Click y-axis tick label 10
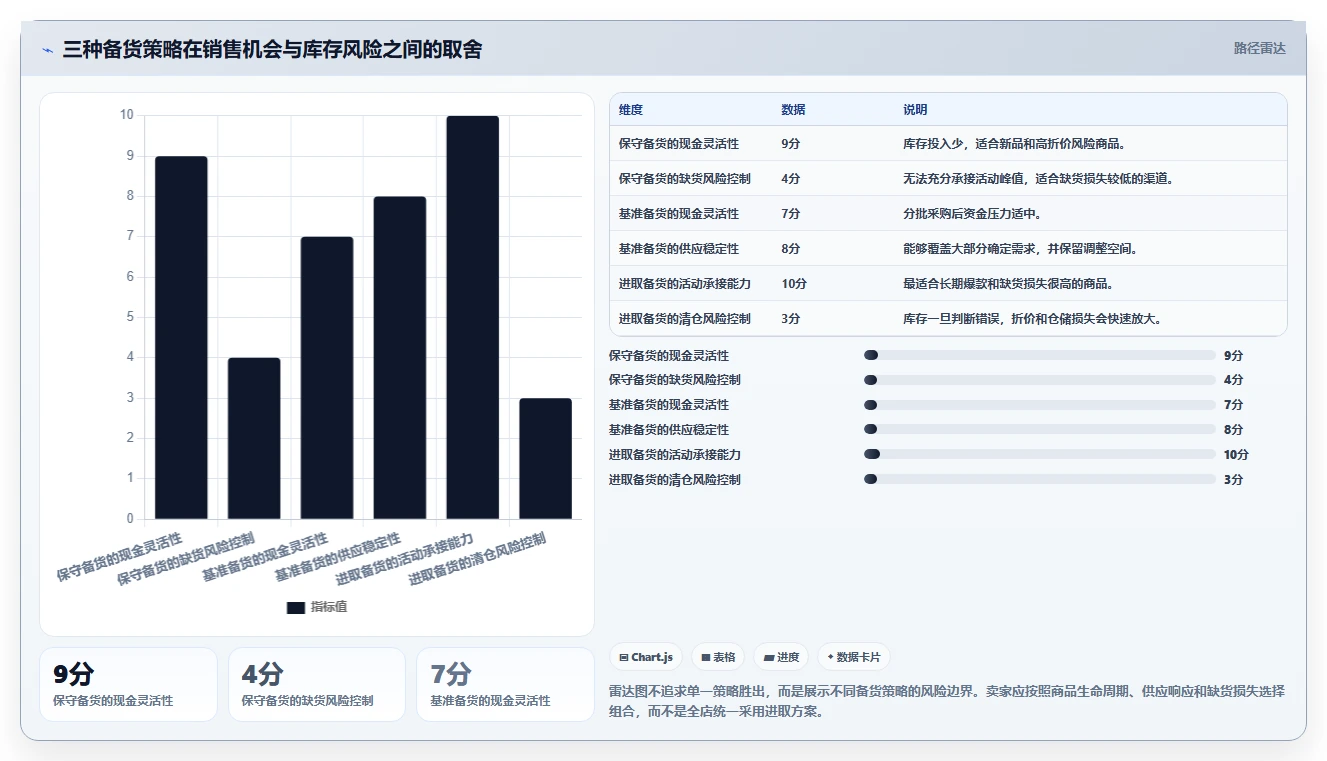Screen dimensions: 1327x761 coord(126,115)
